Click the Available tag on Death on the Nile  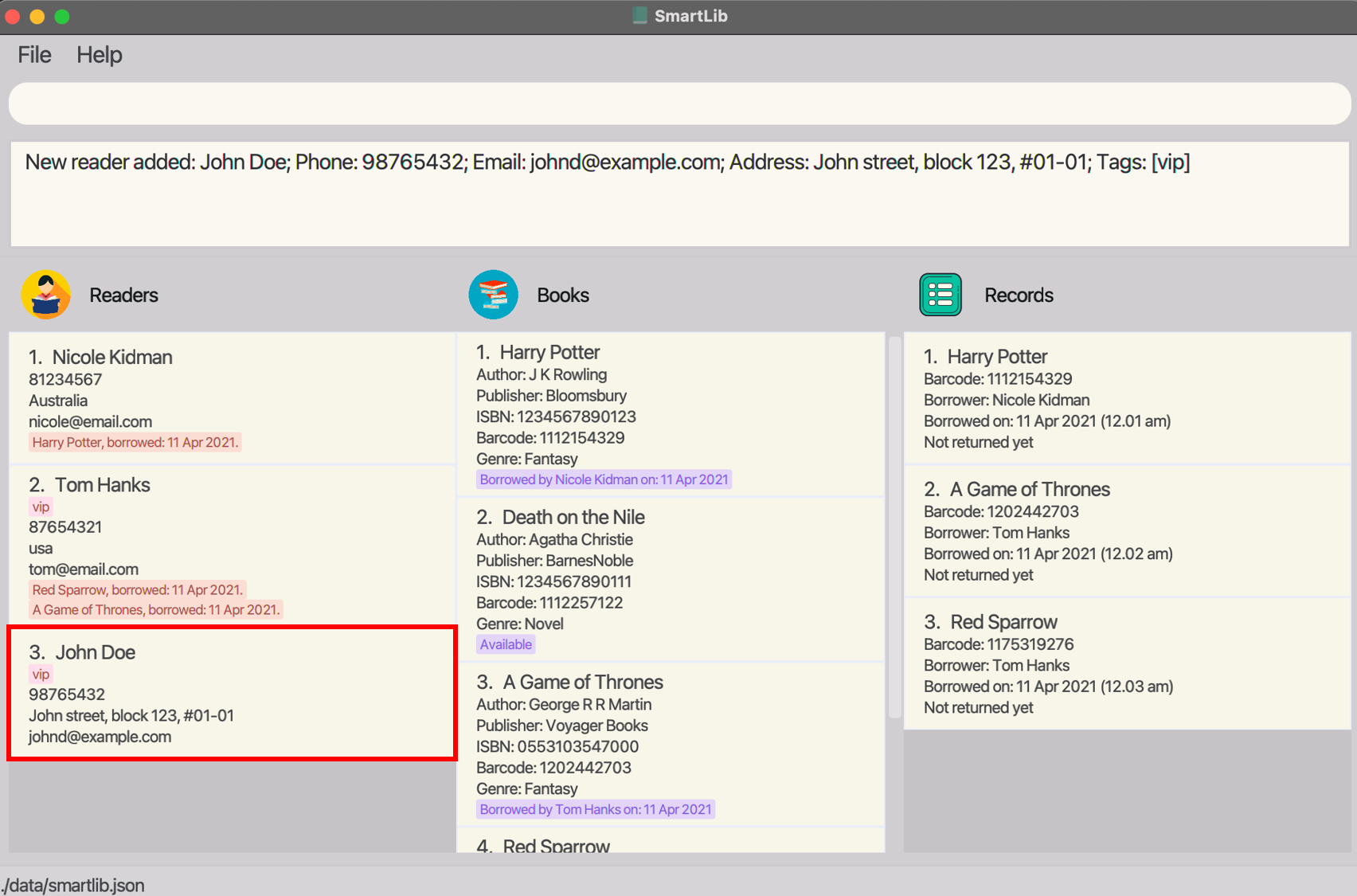pos(506,644)
